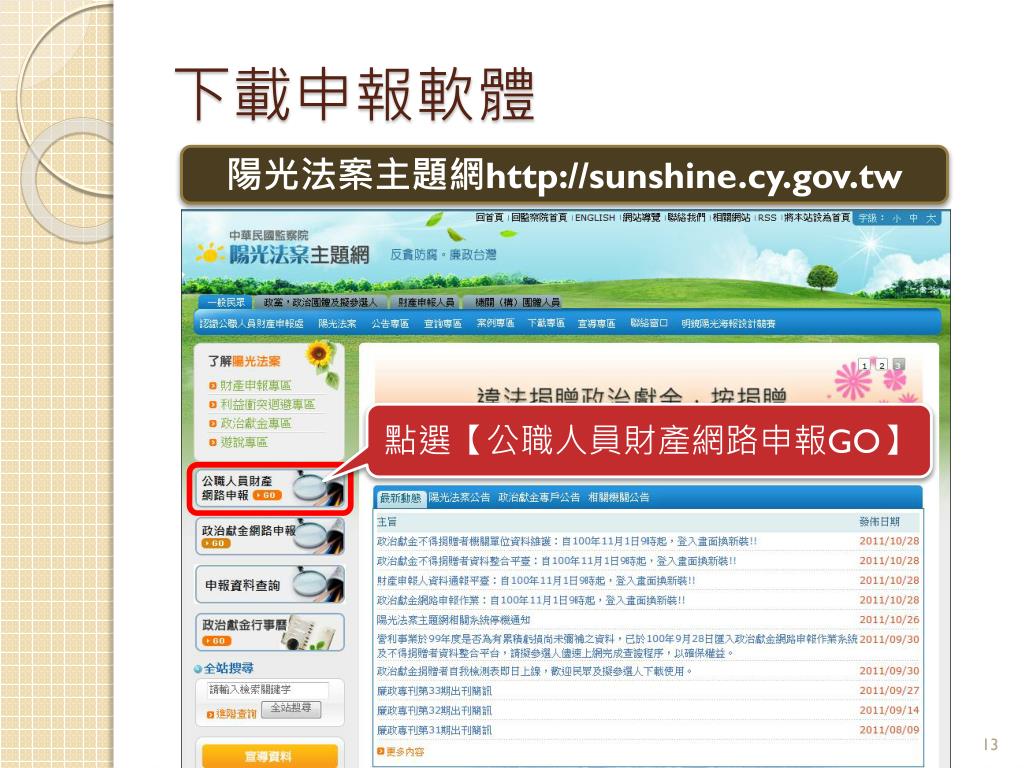
Task: Open news 政治獻金不得捐贈者機關單位資料維護
Action: pos(566,541)
